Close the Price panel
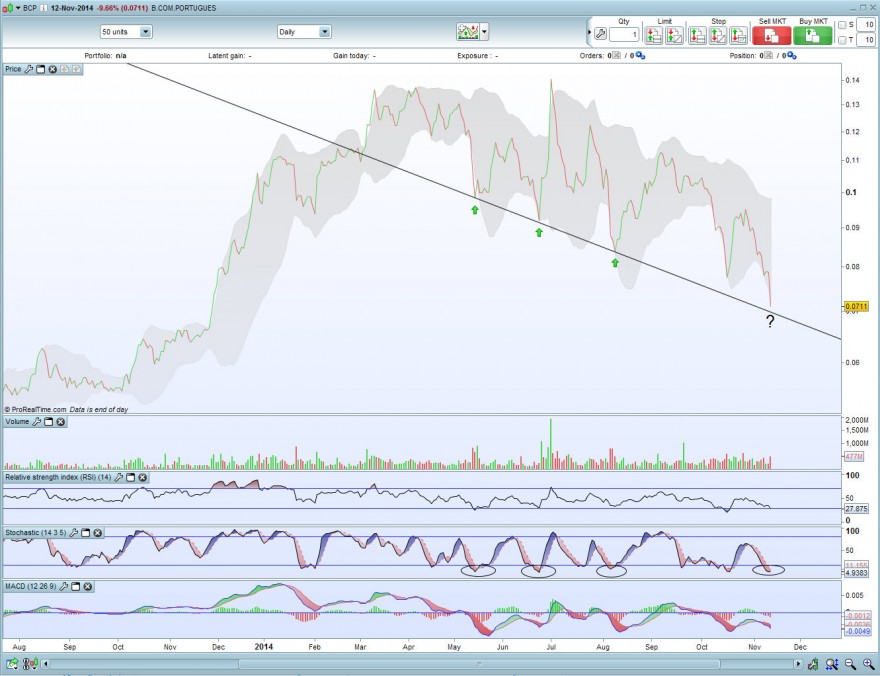The height and width of the screenshot is (676, 880). (x=52, y=69)
